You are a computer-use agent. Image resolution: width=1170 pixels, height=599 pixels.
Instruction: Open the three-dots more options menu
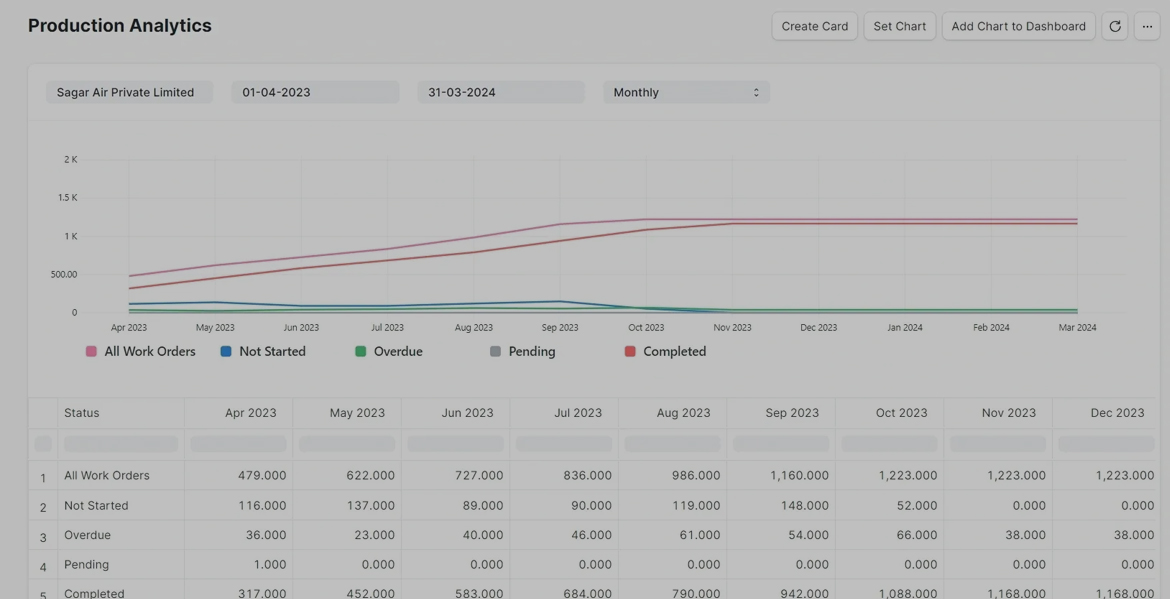tap(1147, 26)
